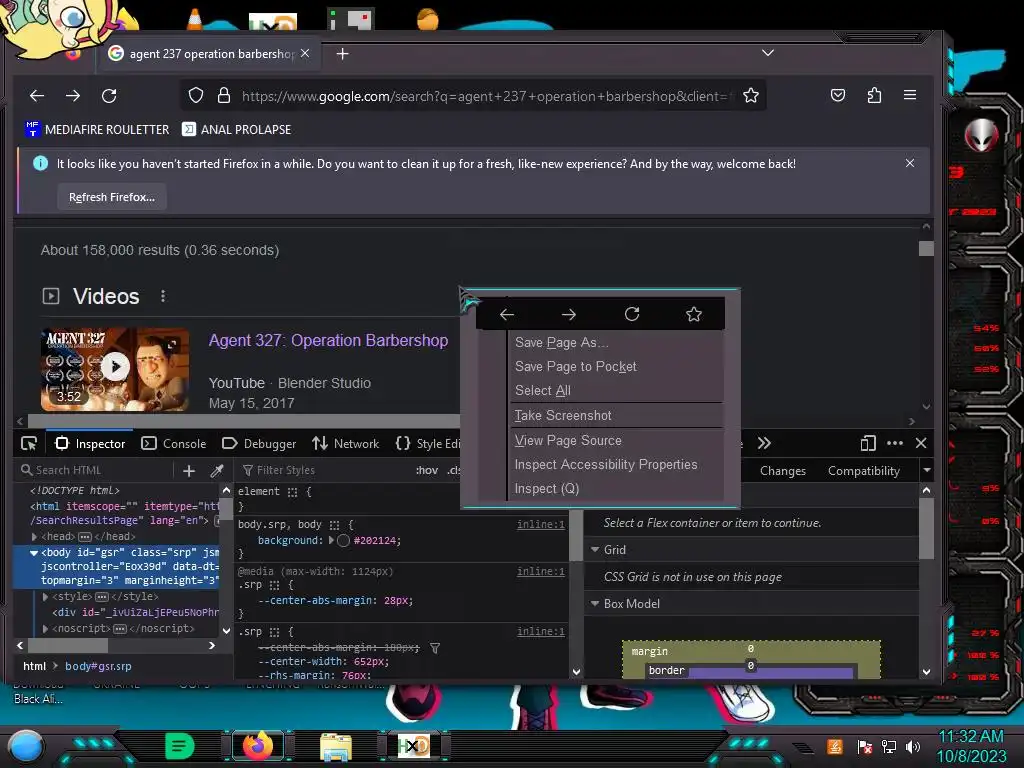Collapse the body#gsr element node
1024x768 pixels.
click(33, 553)
